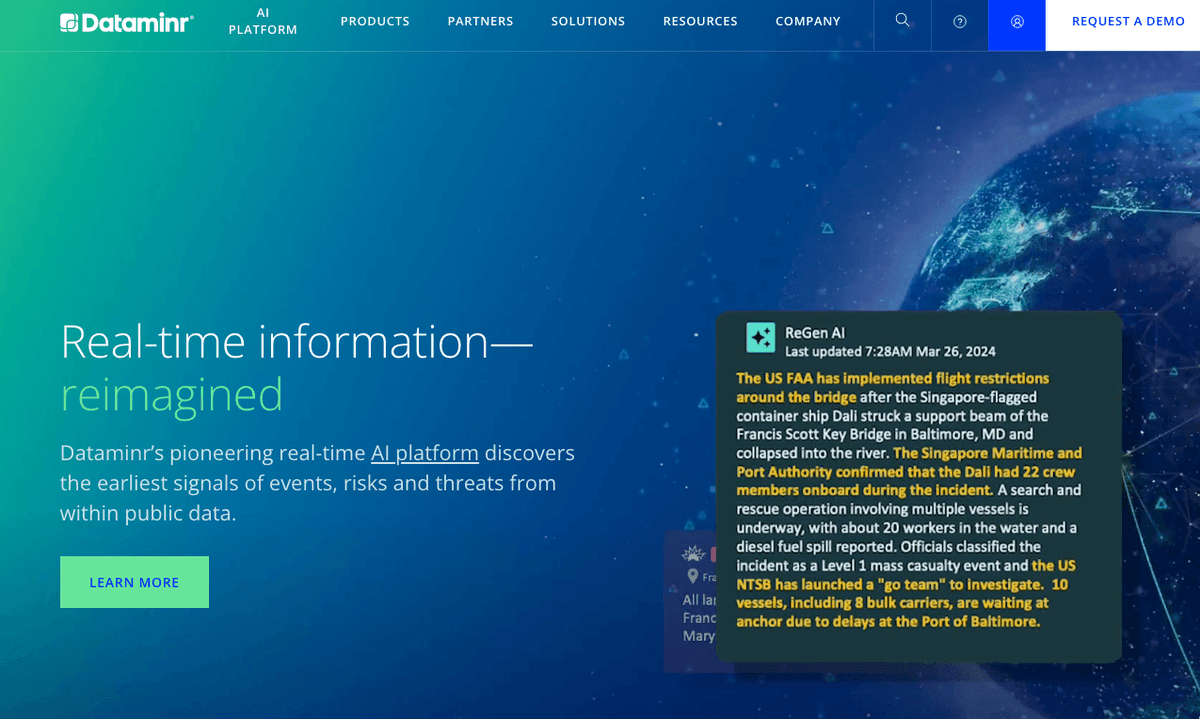Click the green 'reimagined' heading word
1200x719 pixels.
(172, 395)
